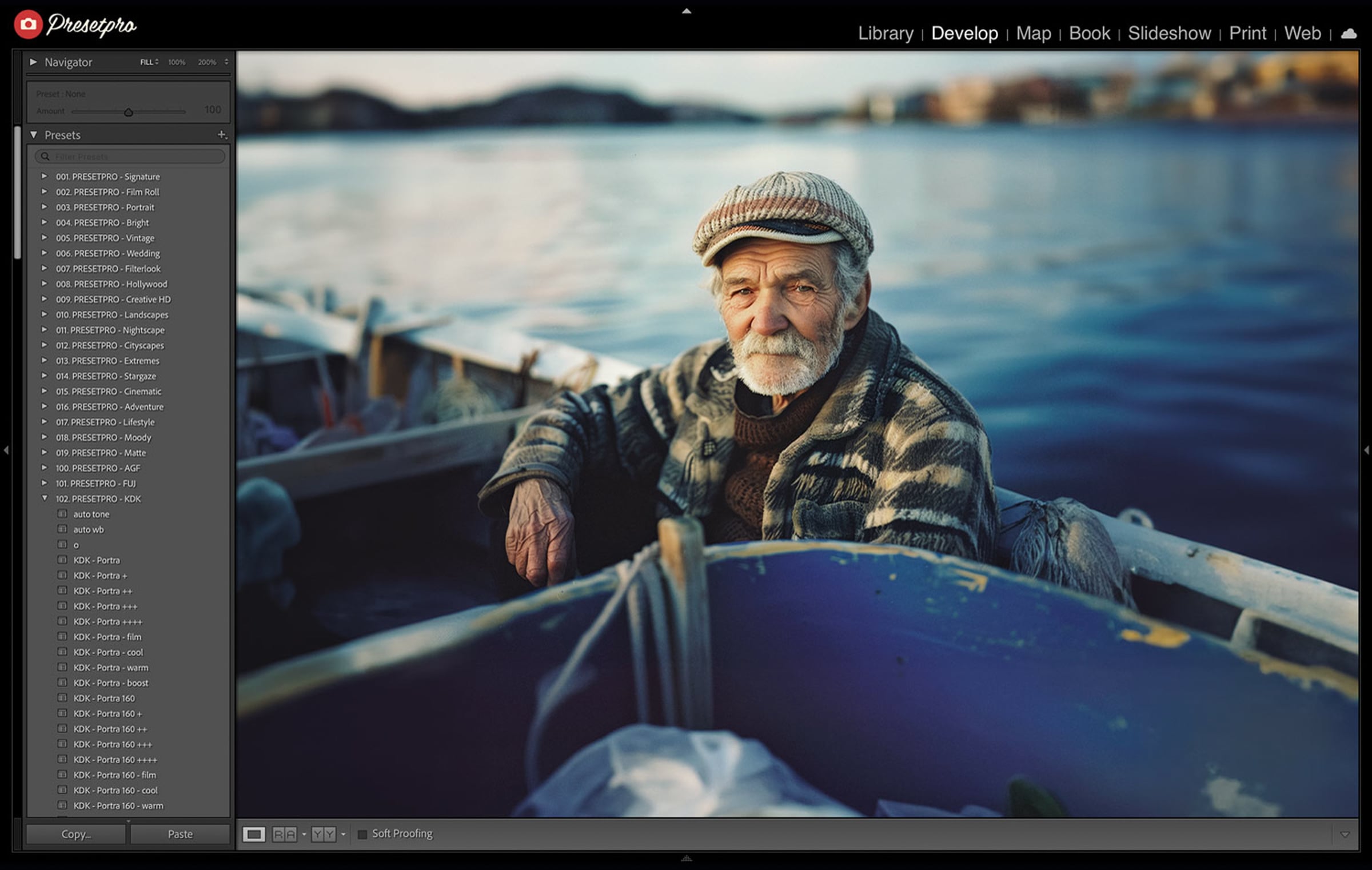Open the Navigator FILL zoom dropdown
The width and height of the screenshot is (1372, 870).
click(x=149, y=62)
